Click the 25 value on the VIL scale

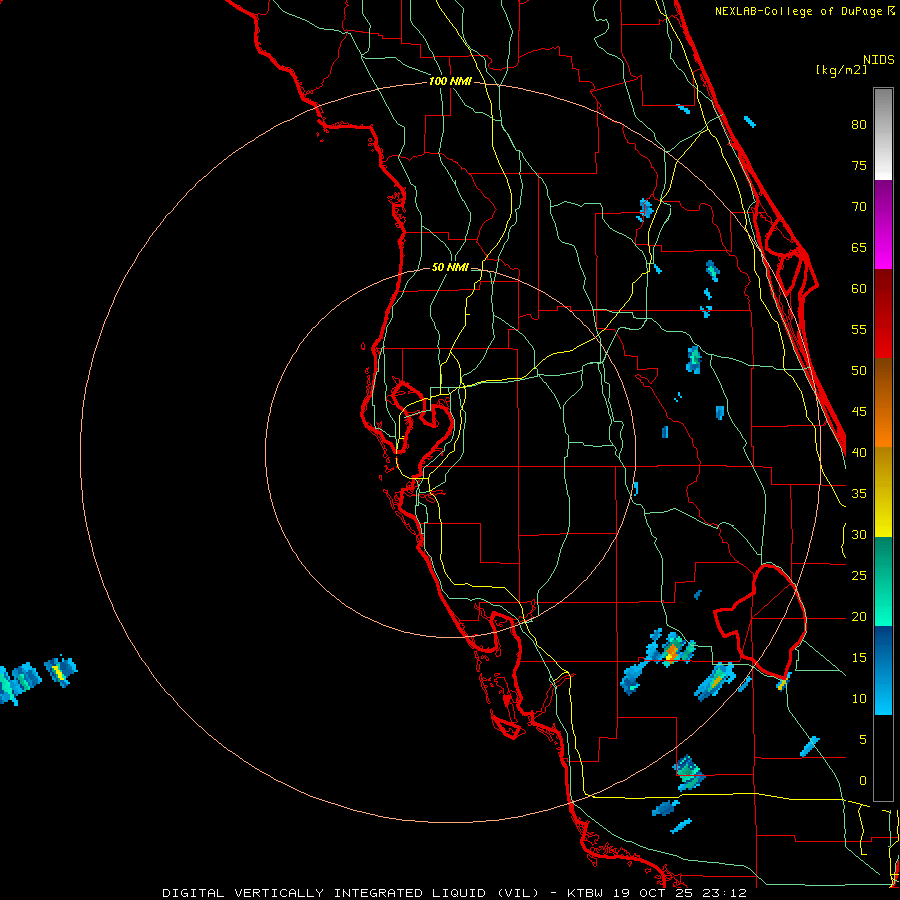point(859,576)
